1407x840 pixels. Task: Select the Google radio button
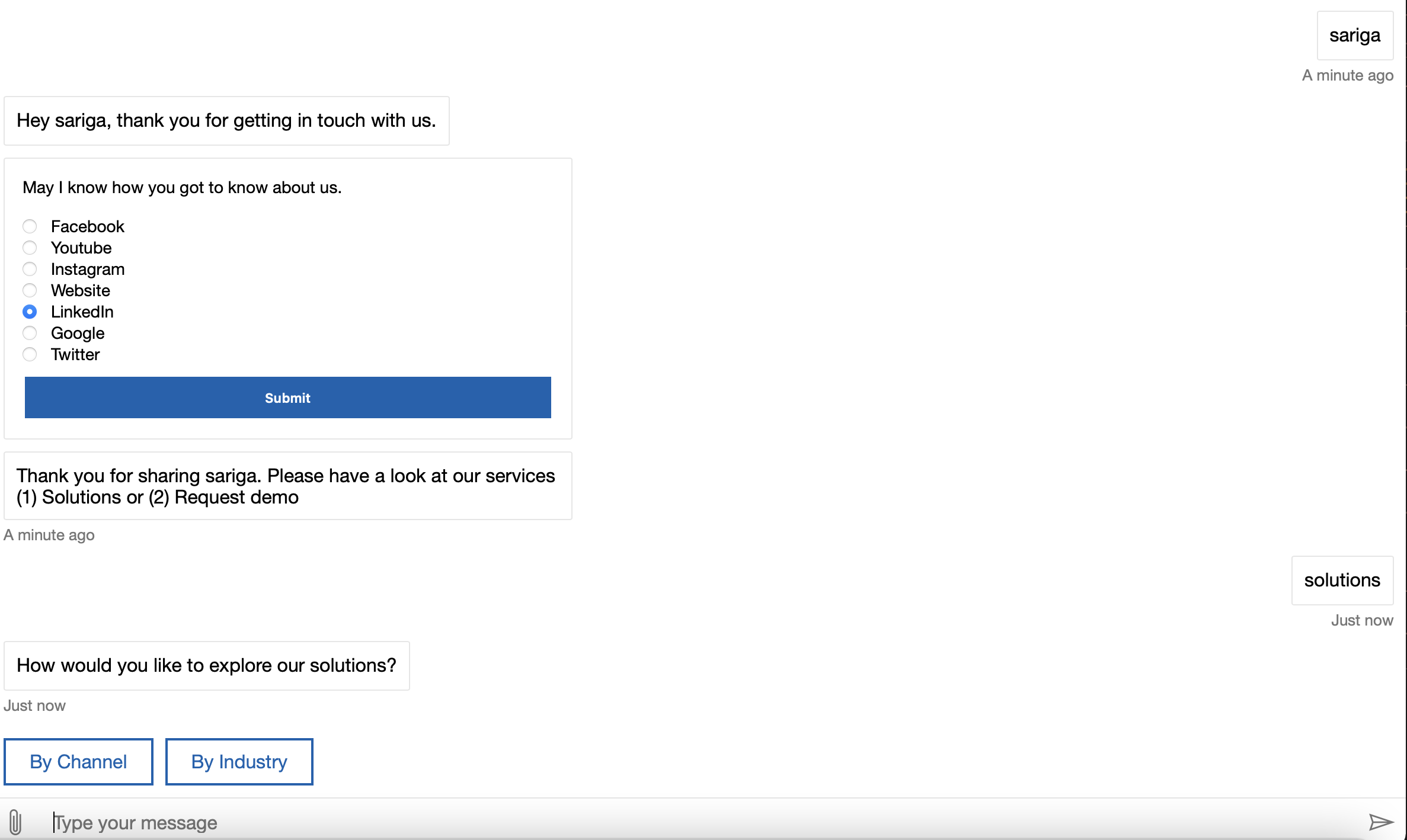tap(30, 332)
